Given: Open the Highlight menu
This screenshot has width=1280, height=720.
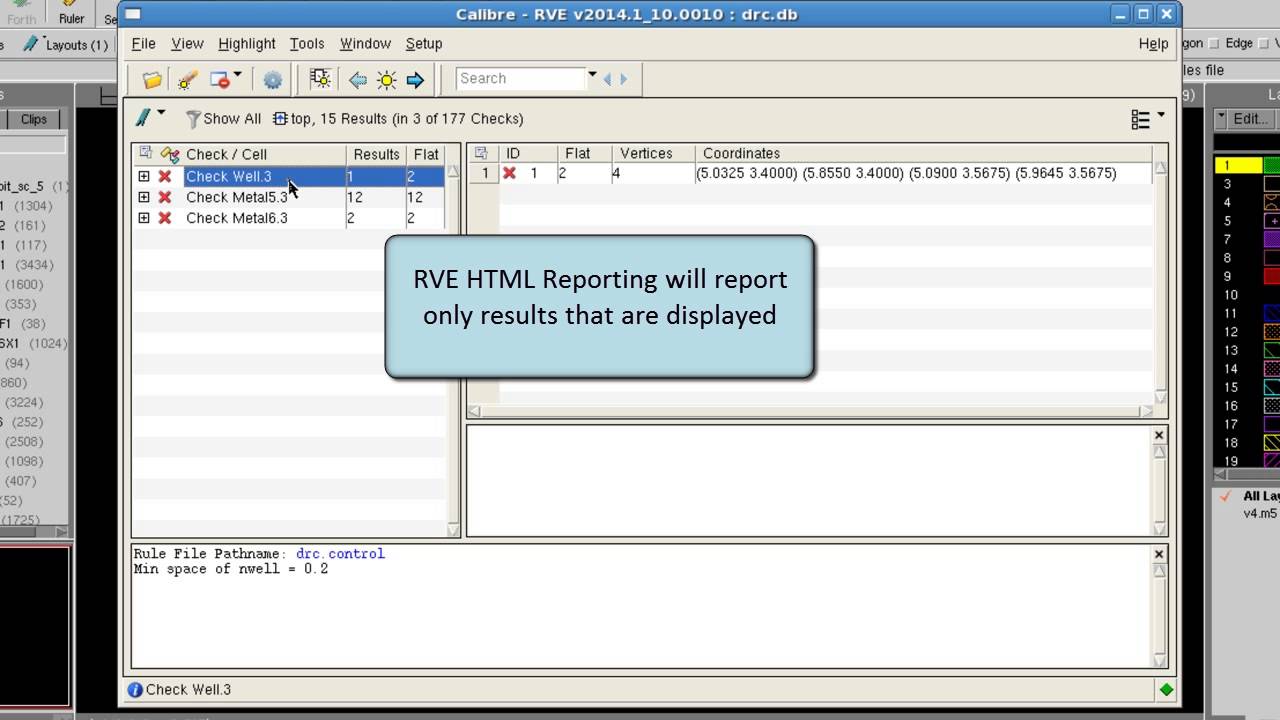Looking at the screenshot, I should [247, 44].
